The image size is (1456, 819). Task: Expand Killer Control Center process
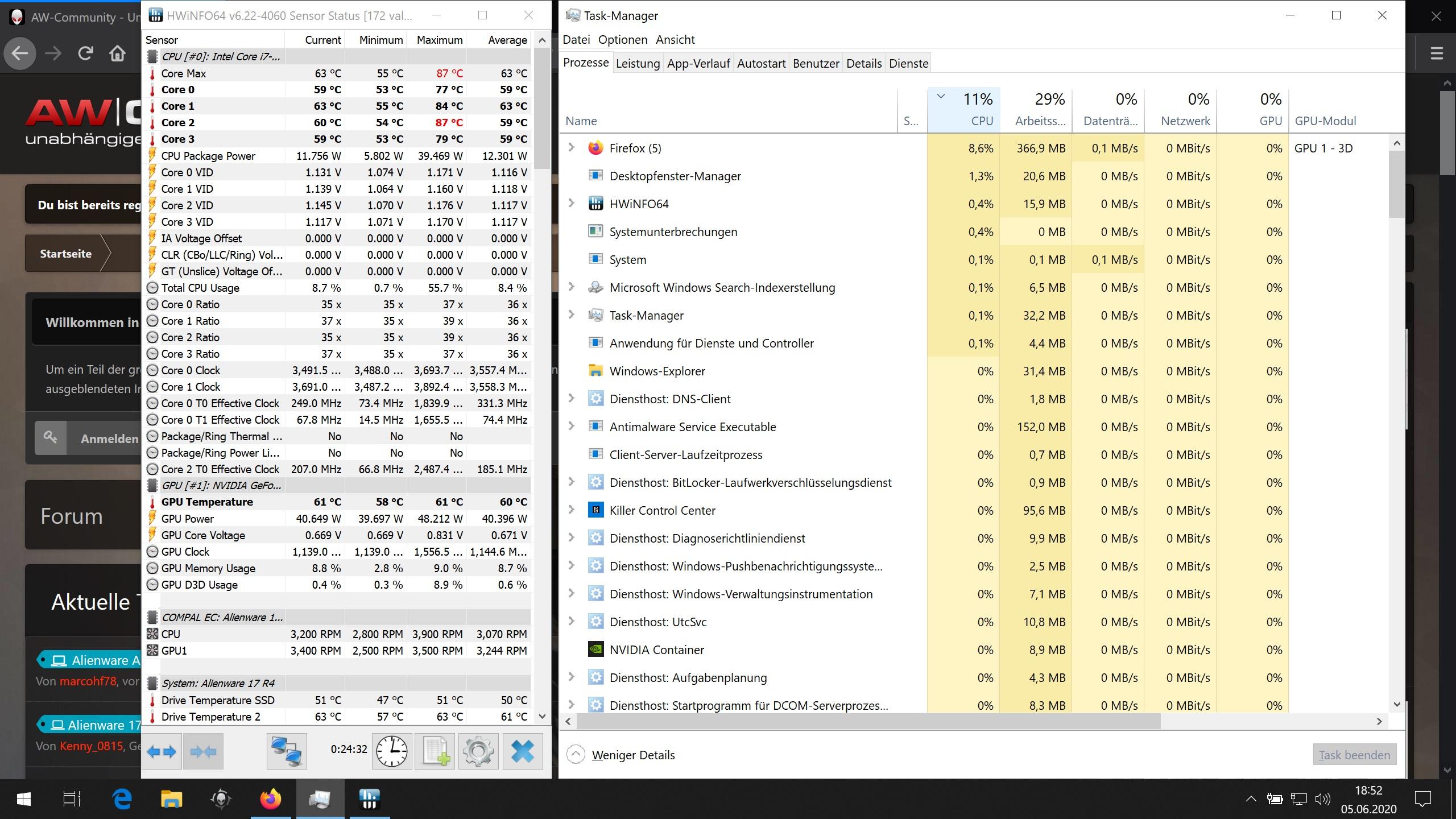pyautogui.click(x=572, y=510)
